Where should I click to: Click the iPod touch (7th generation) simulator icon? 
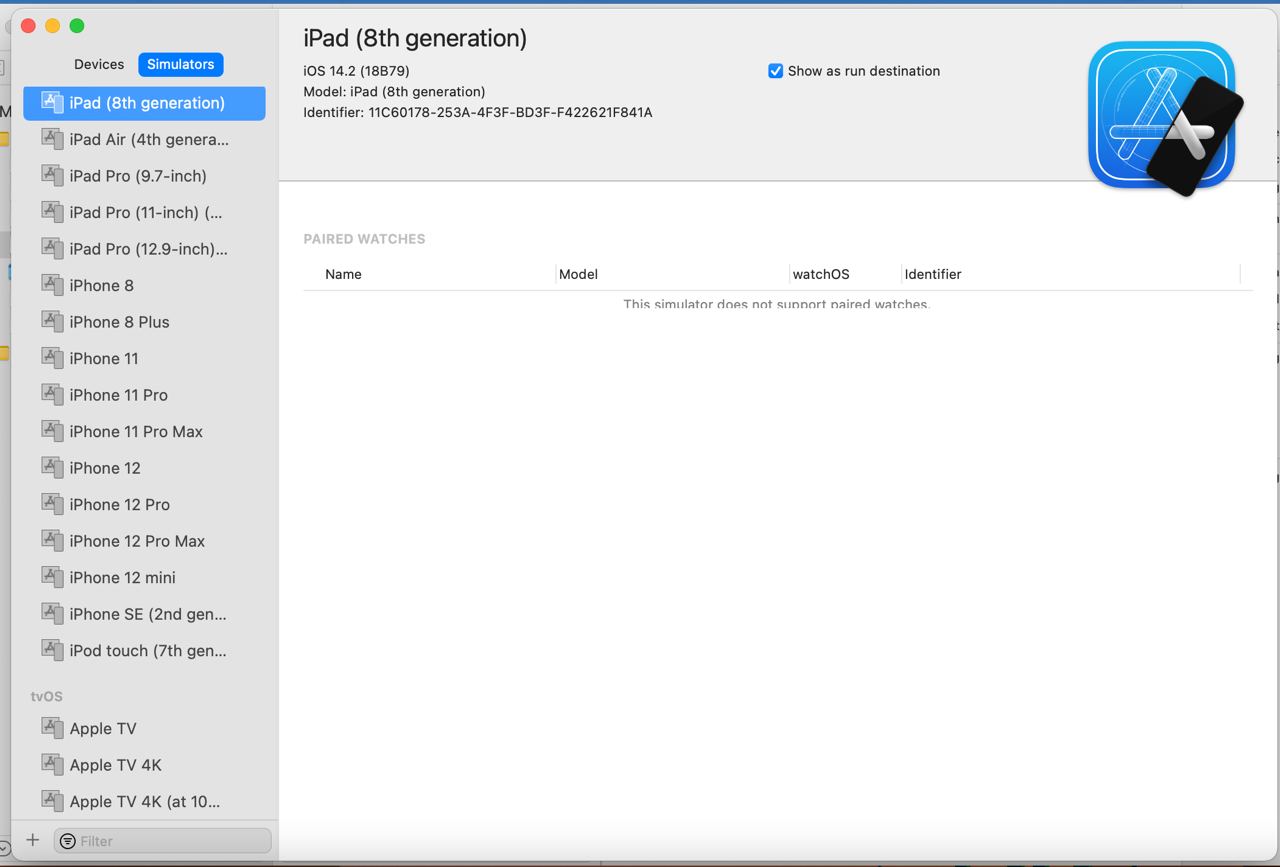pyautogui.click(x=52, y=649)
